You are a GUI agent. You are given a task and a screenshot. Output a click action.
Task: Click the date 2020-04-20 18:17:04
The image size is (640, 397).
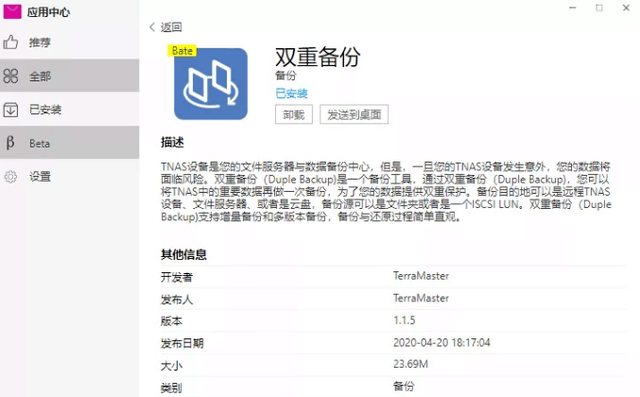[442, 342]
